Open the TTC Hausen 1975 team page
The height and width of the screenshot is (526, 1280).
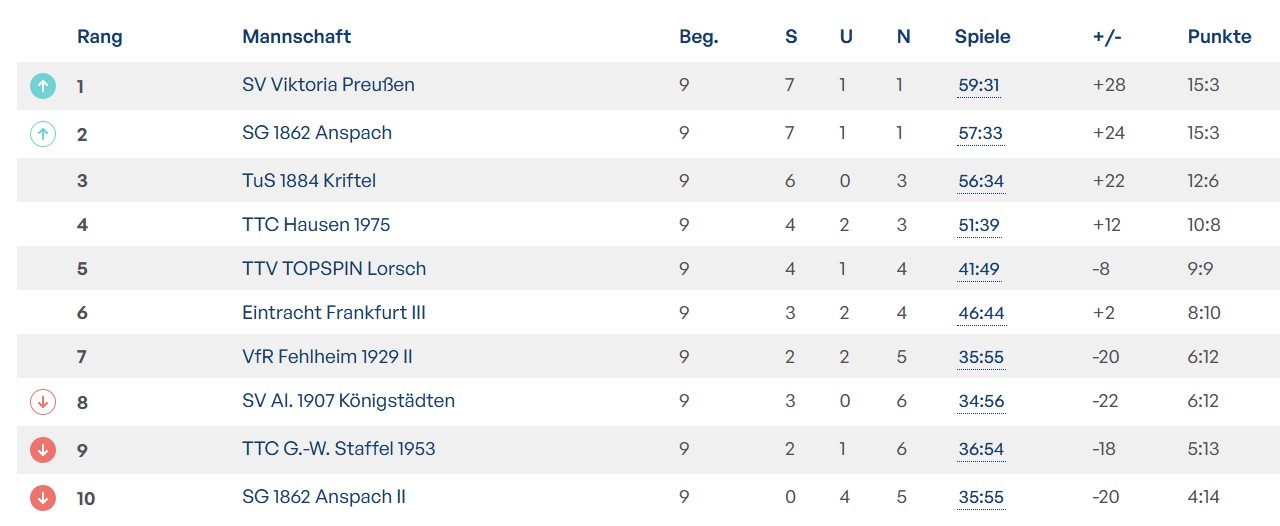coord(316,225)
